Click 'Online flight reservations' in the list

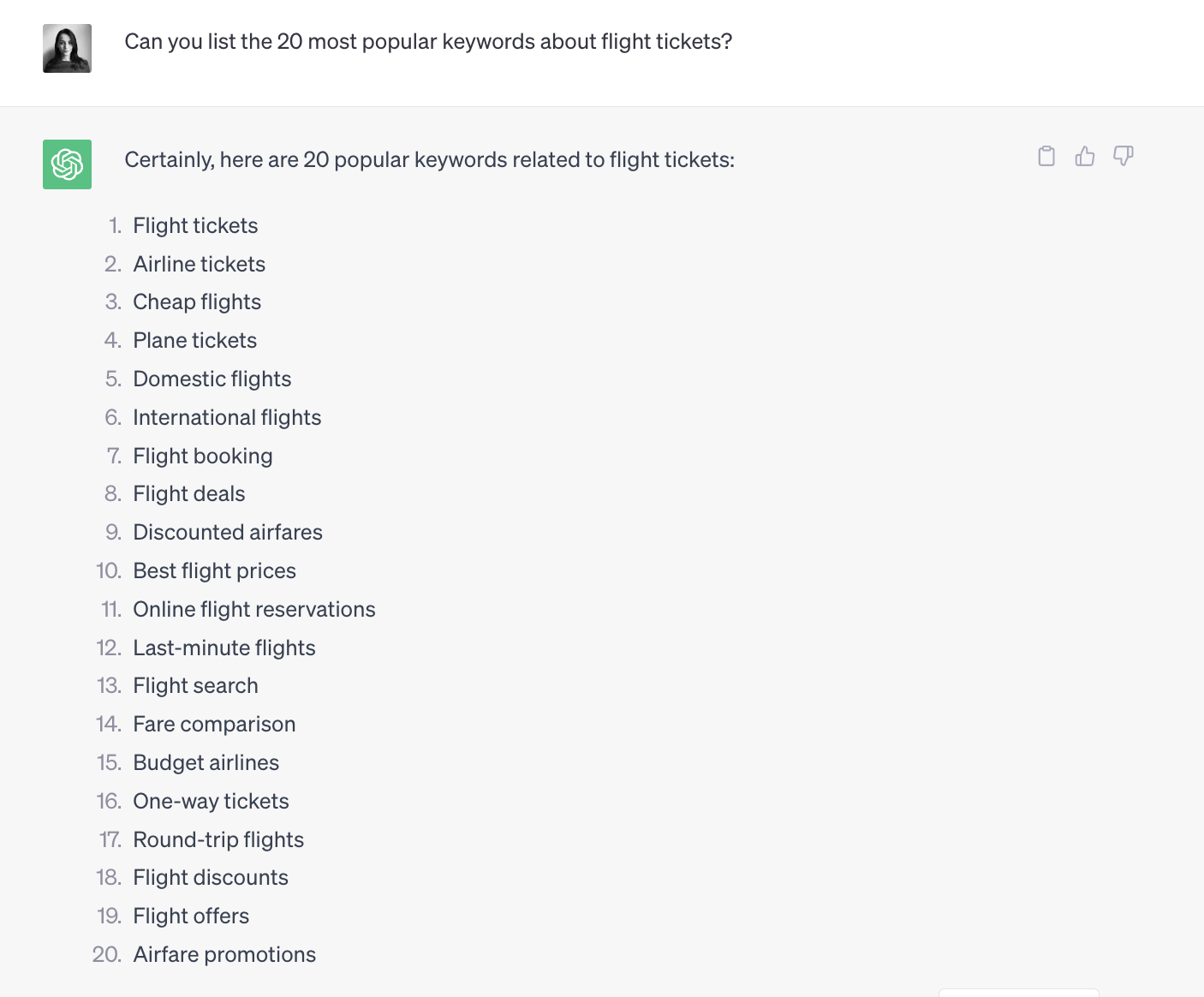click(x=254, y=610)
